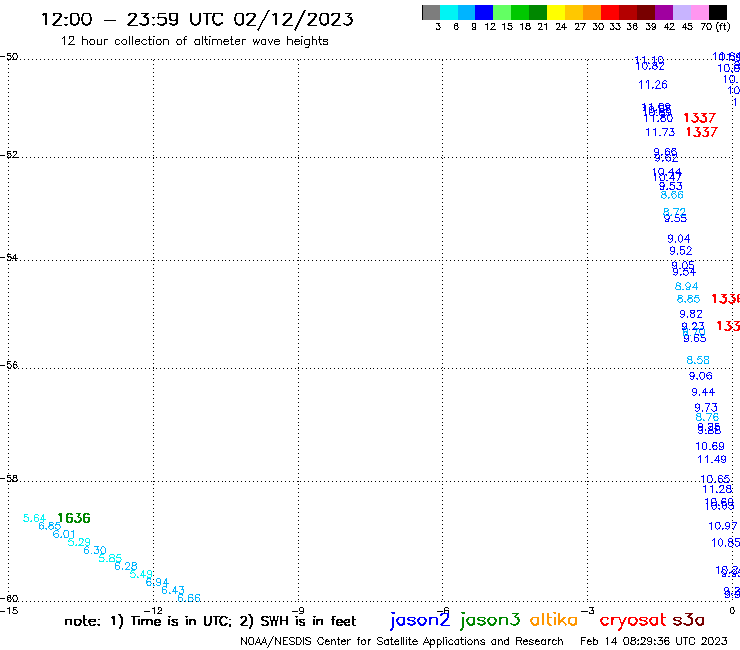Click the wave height value '9.06'
Screen dimensions: 740x650
[700, 376]
